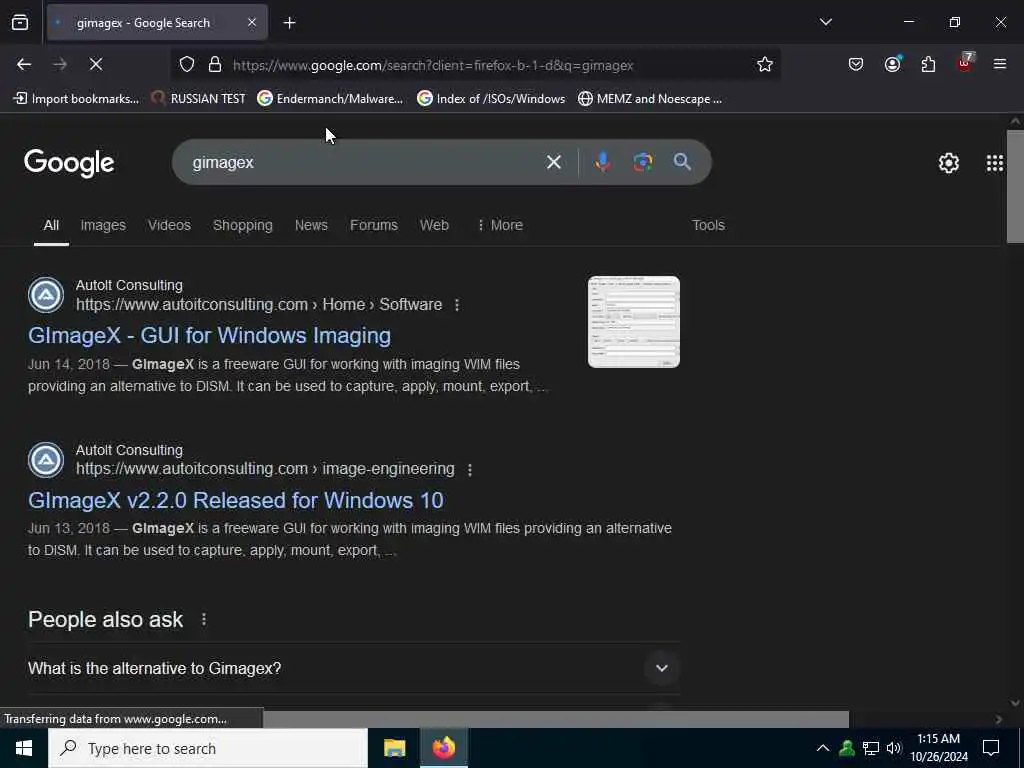Open Endermanch/Malware bookmark

tap(330, 99)
